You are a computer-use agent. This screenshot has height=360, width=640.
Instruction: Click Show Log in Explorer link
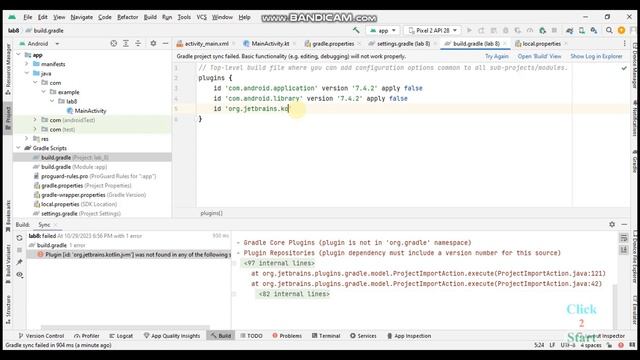pos(596,56)
